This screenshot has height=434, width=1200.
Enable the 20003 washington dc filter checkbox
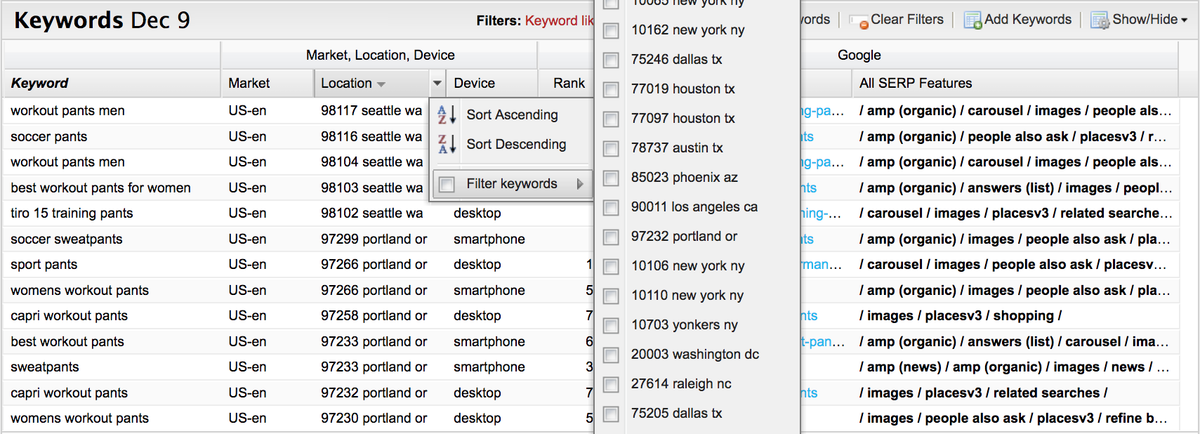pos(611,355)
